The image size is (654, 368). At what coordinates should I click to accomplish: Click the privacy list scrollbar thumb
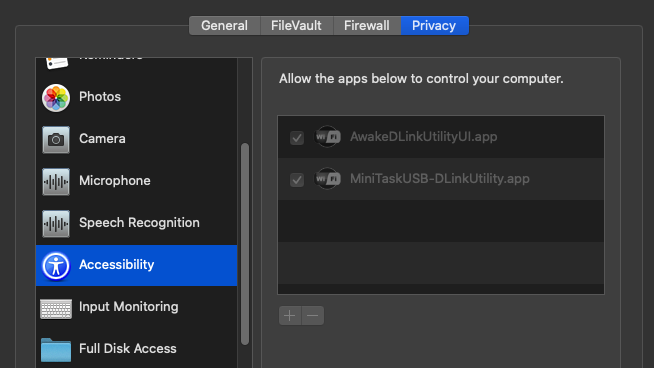click(245, 244)
